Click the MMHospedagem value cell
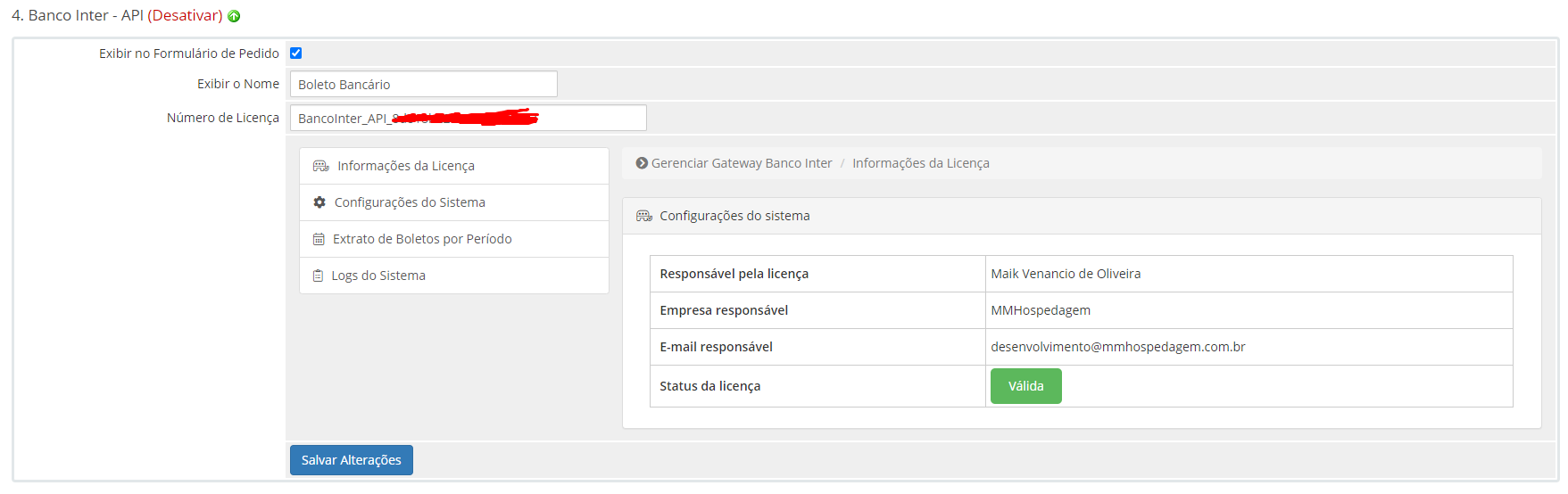This screenshot has height=494, width=1568. [x=1249, y=310]
